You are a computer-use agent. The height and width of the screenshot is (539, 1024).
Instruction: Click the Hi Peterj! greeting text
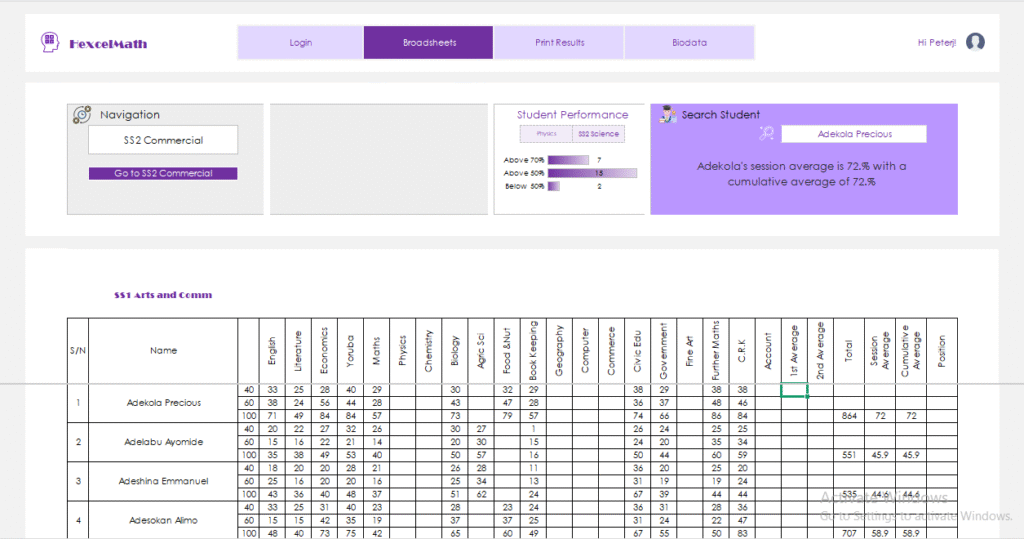pyautogui.click(x=937, y=43)
